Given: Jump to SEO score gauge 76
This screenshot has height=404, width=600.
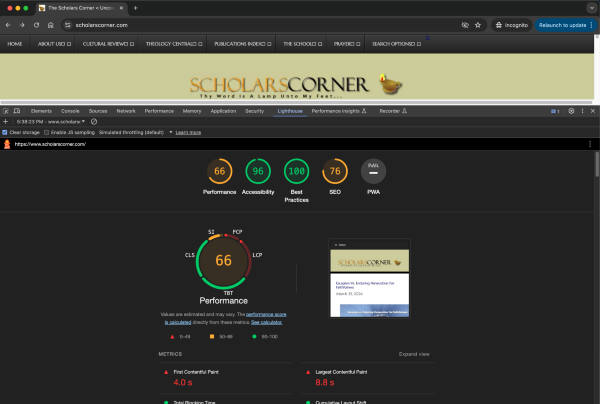Looking at the screenshot, I should [x=335, y=171].
